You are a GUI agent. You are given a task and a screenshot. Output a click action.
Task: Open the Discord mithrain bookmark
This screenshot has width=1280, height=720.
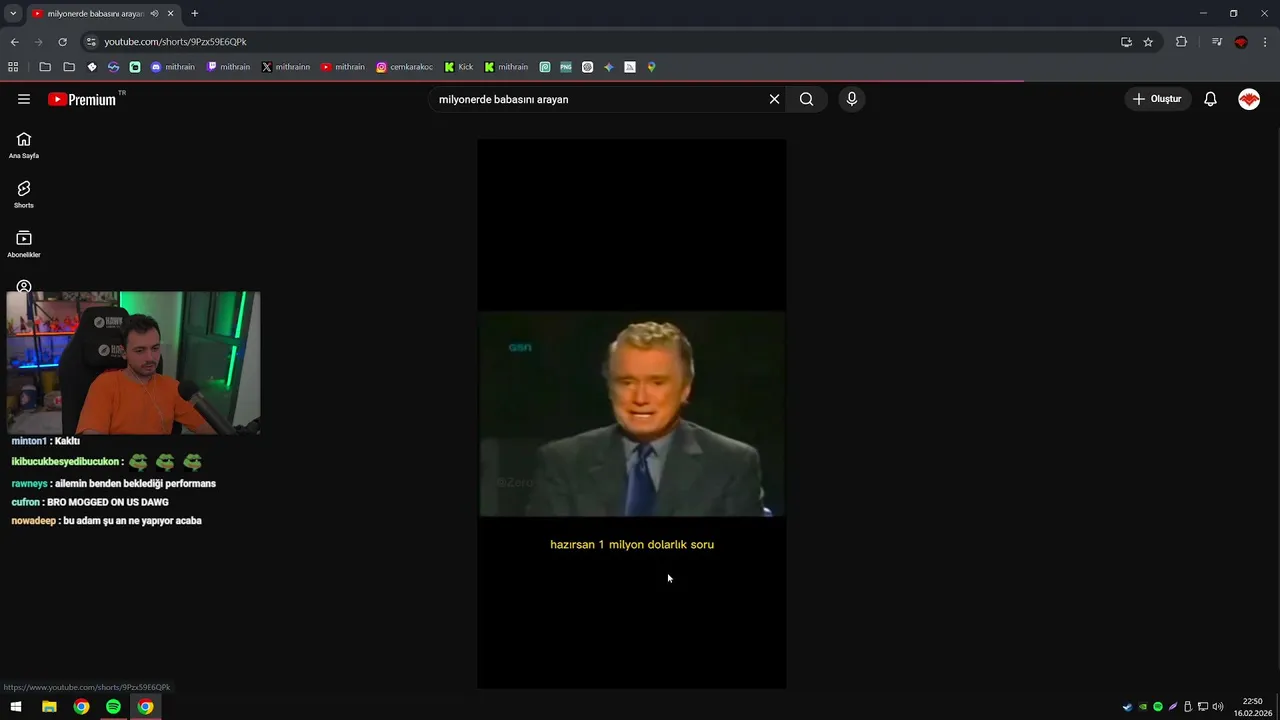(172, 67)
